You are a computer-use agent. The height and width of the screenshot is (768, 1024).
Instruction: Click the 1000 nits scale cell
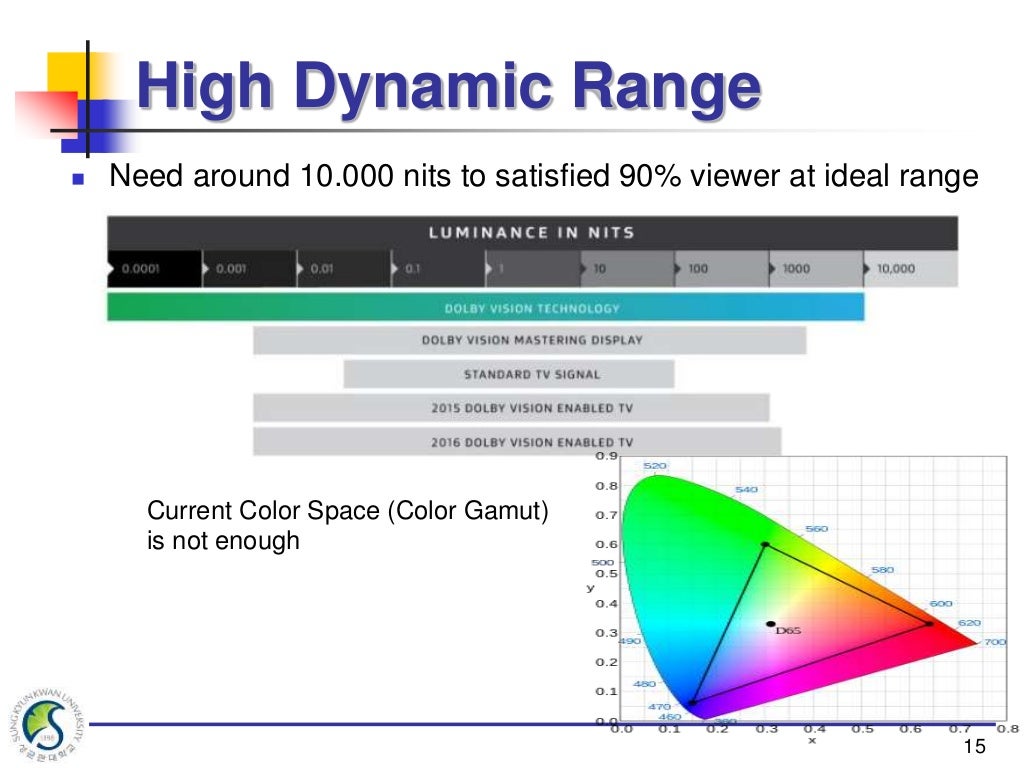tap(816, 268)
